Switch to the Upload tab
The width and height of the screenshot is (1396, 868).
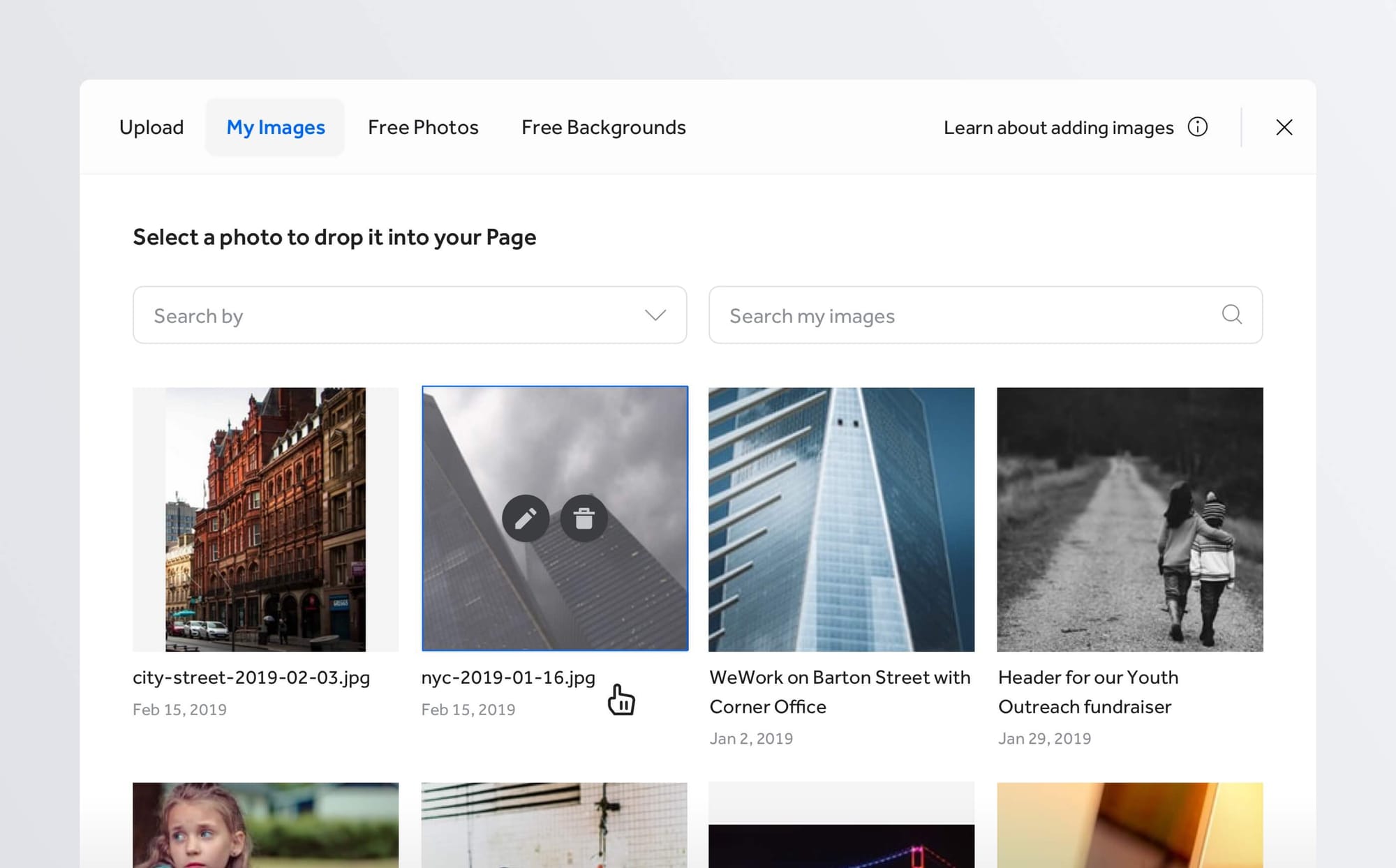(151, 127)
